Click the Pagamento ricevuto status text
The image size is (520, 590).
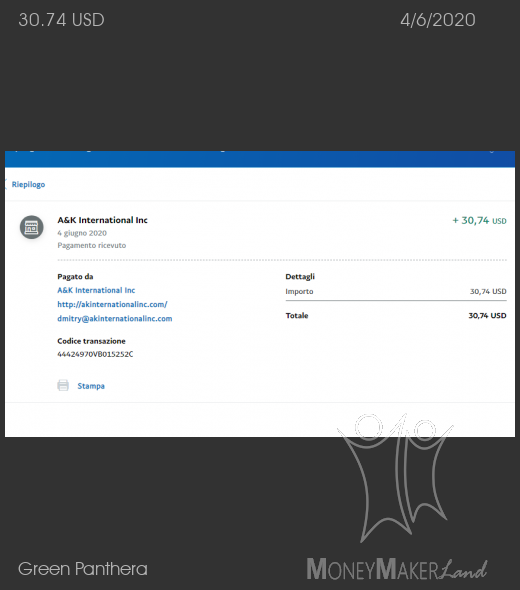pos(92,245)
